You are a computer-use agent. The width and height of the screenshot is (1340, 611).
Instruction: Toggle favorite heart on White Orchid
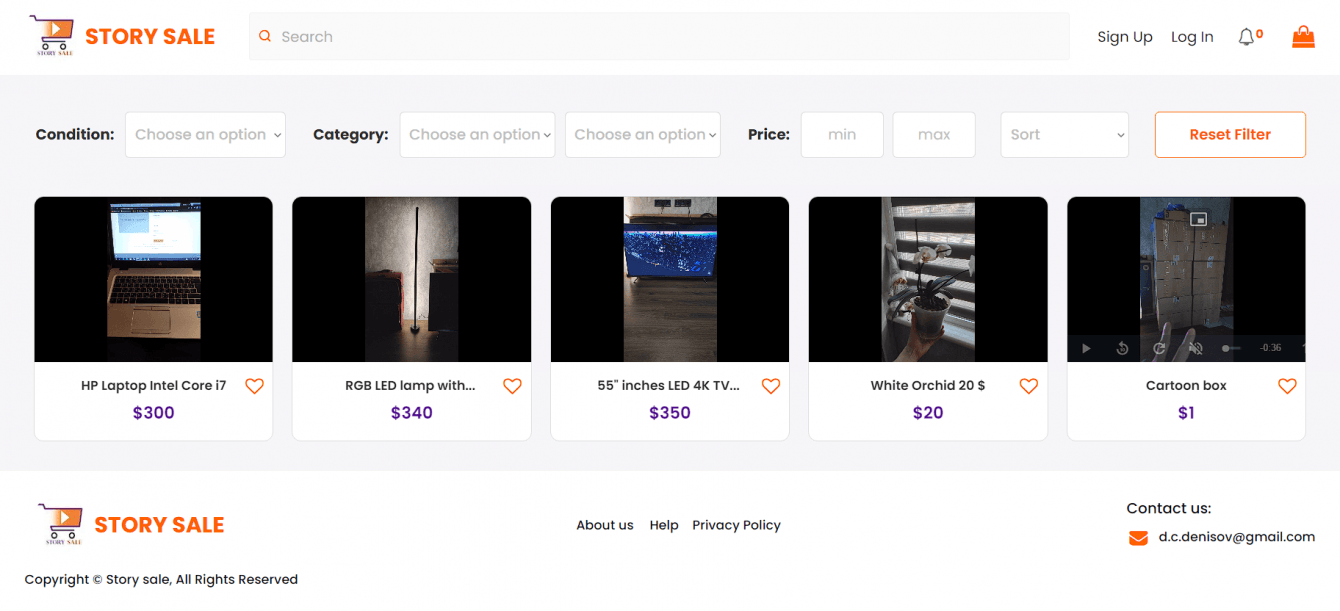coord(1029,386)
